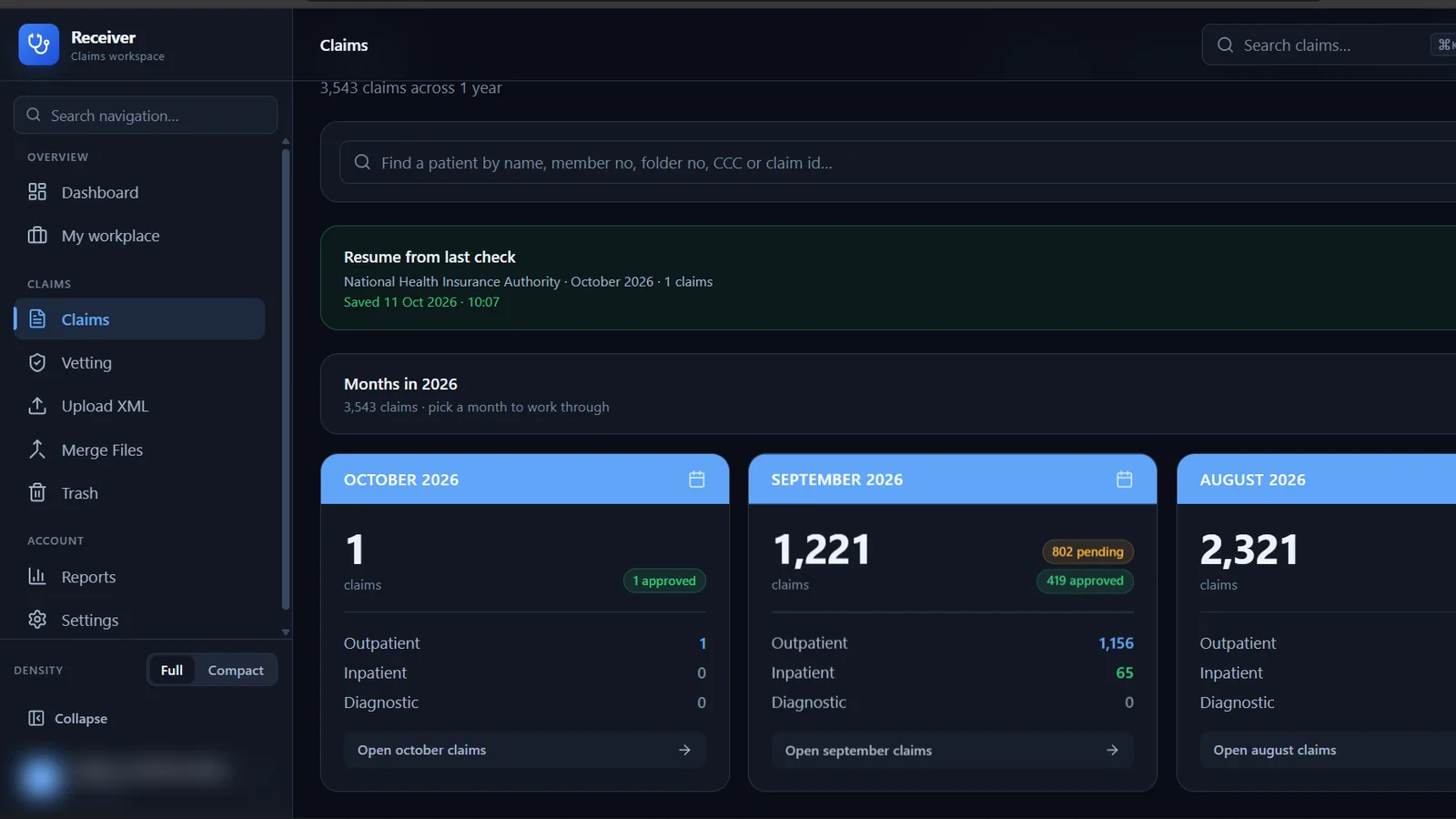Collapse the sidebar via Collapse label
The width and height of the screenshot is (1456, 819).
click(81, 718)
